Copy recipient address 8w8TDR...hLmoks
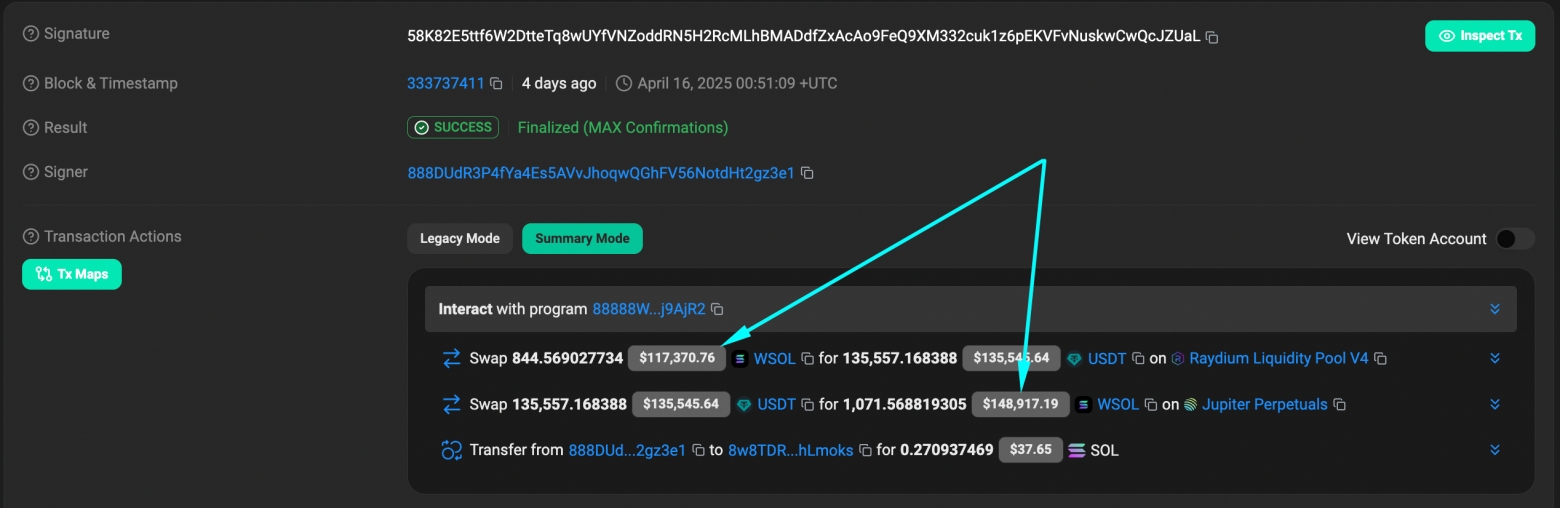 (866, 451)
